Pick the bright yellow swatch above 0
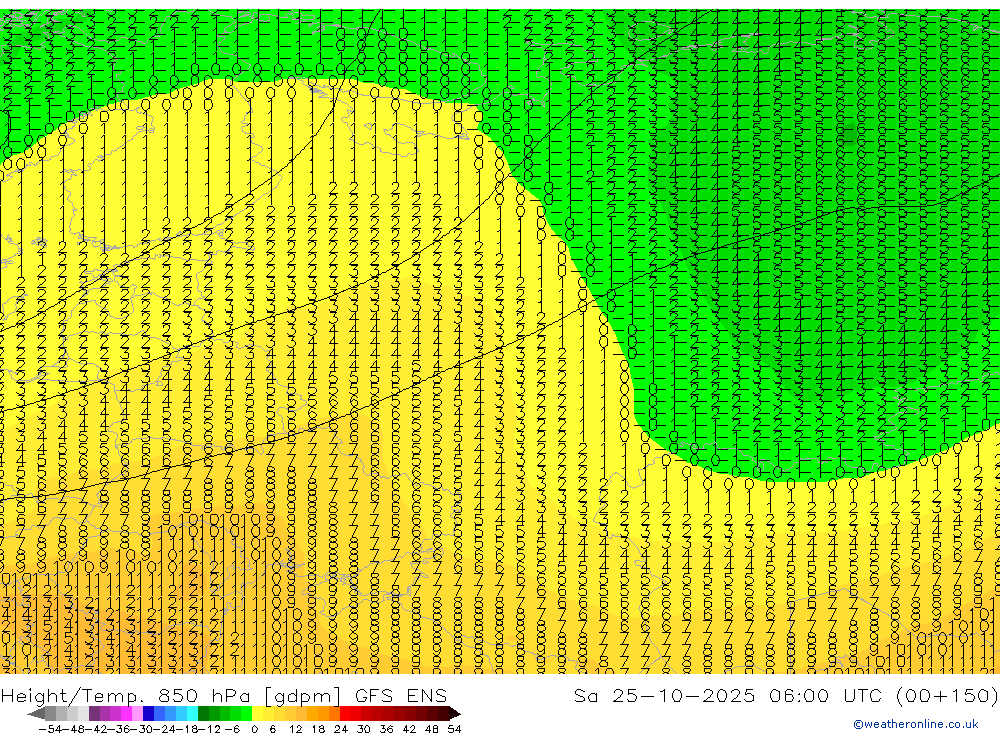The image size is (1000, 733). coord(258,714)
